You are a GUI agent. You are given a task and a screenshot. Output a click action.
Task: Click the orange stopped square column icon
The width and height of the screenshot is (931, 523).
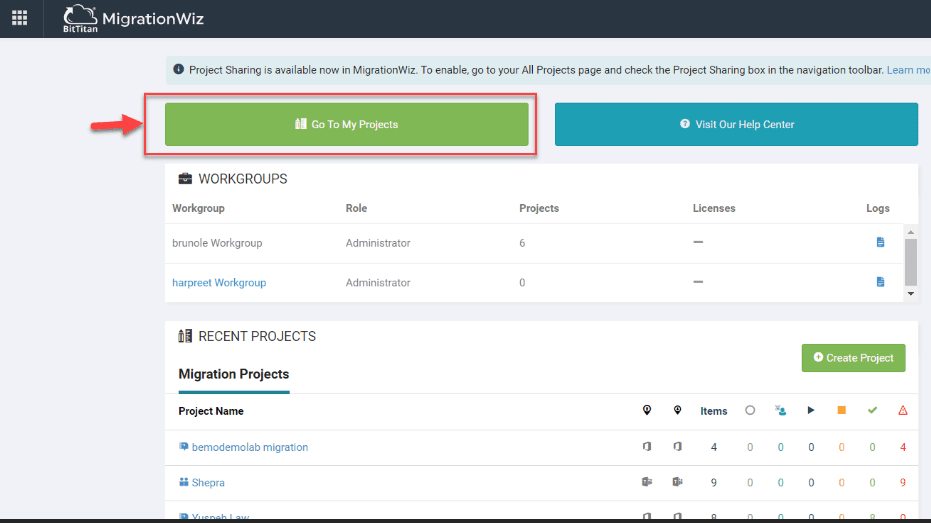841,410
